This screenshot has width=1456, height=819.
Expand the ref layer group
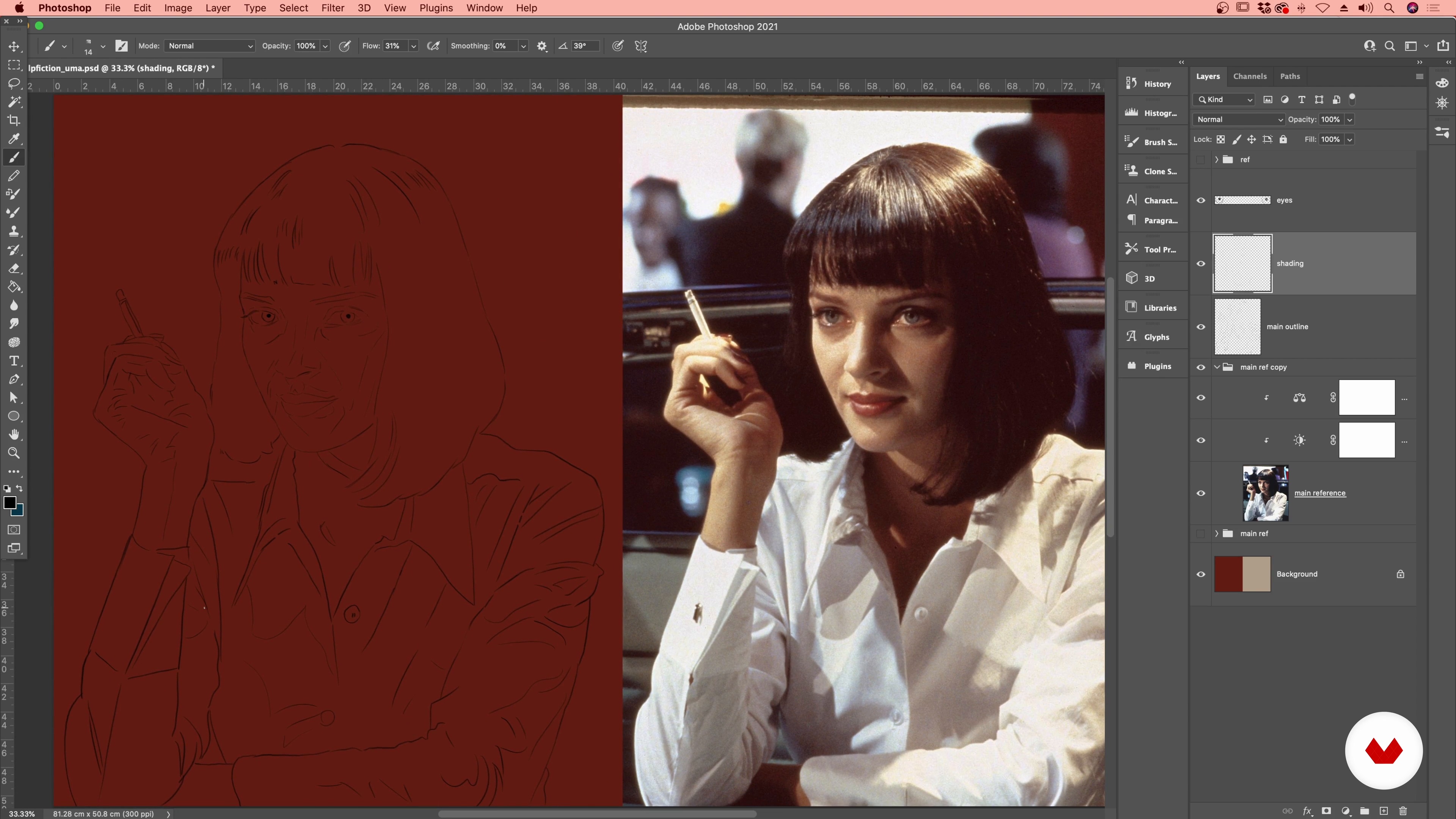point(1216,160)
